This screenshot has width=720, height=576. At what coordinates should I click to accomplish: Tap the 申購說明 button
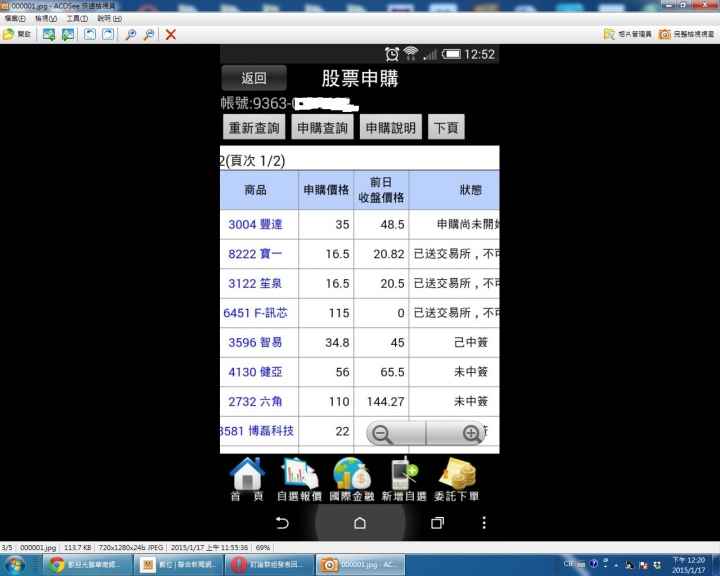click(x=391, y=127)
